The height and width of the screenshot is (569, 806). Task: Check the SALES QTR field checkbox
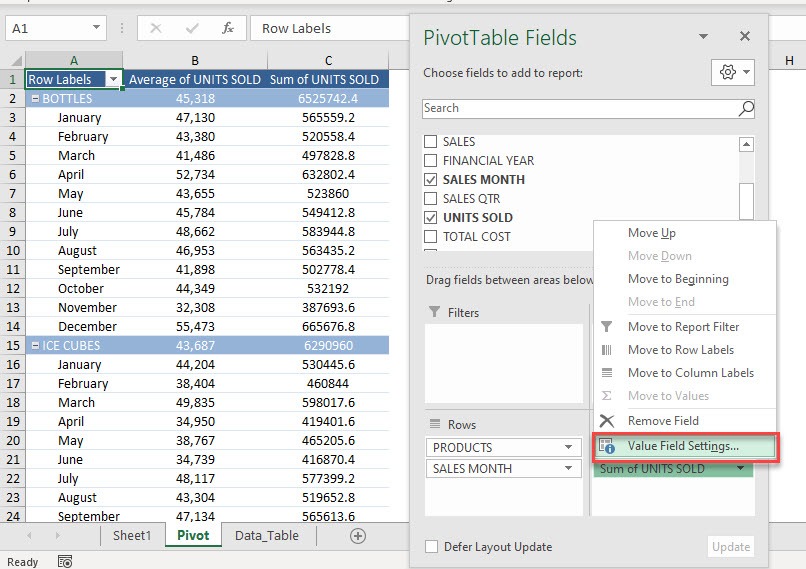tap(430, 198)
